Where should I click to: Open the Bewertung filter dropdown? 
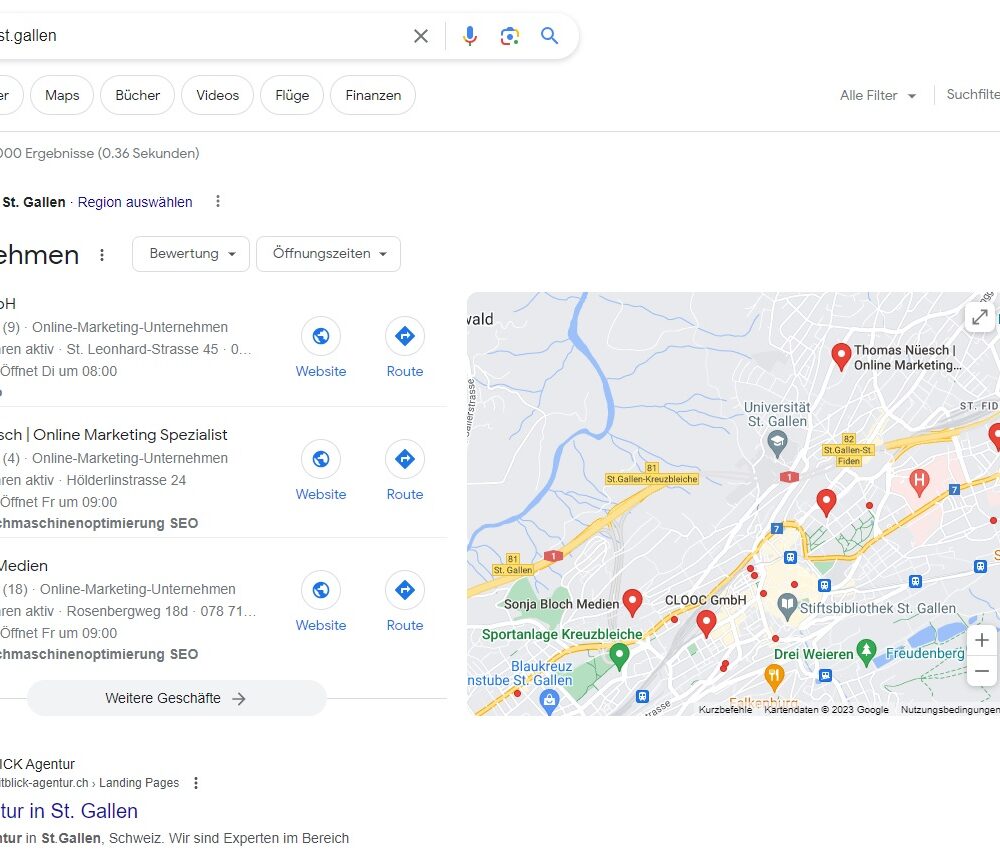click(x=191, y=254)
